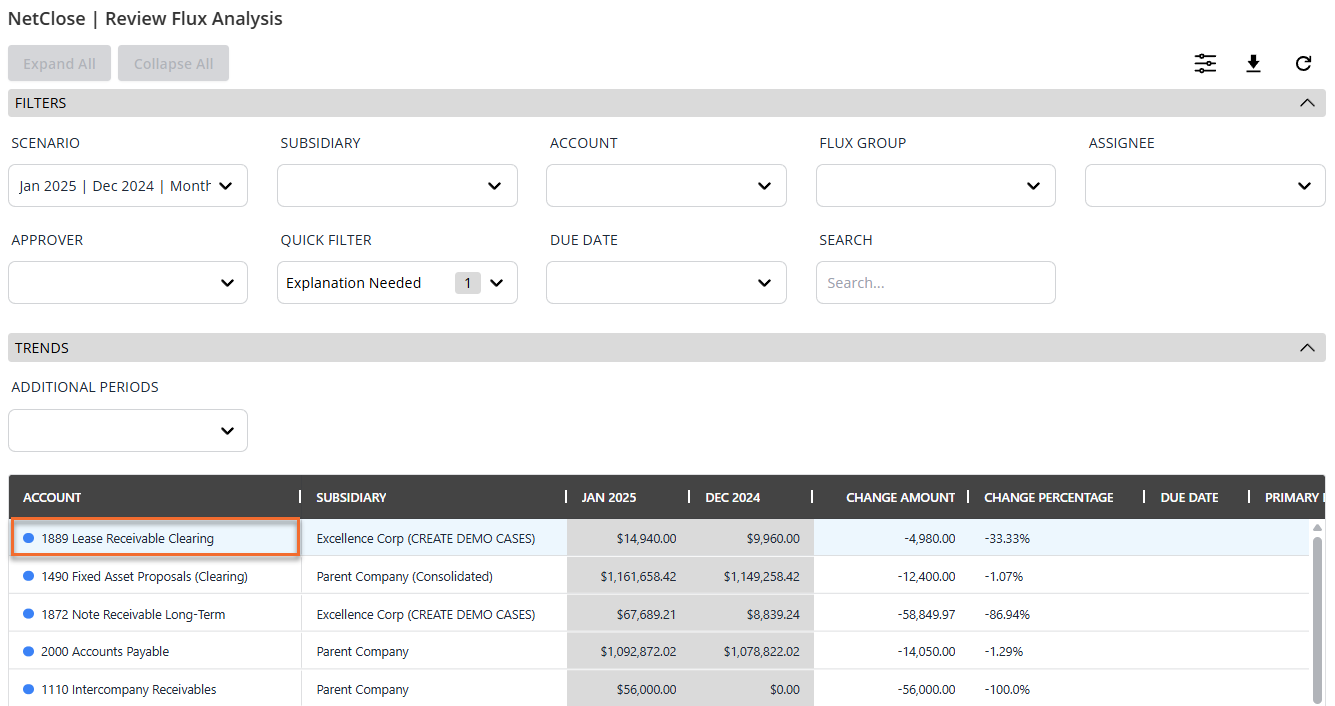Expand the Additional Periods dropdown
1335x706 pixels.
[127, 431]
